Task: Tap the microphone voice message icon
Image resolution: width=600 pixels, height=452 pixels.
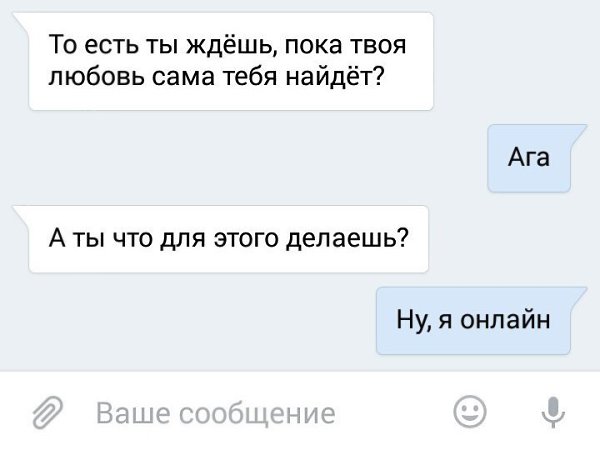Action: coord(553,412)
